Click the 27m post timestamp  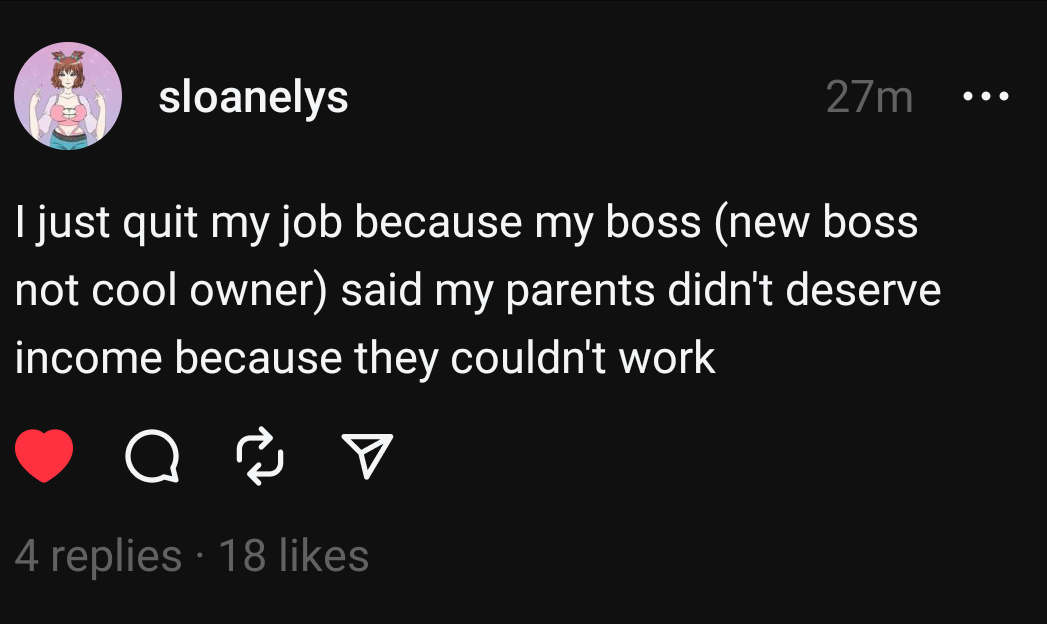point(869,97)
